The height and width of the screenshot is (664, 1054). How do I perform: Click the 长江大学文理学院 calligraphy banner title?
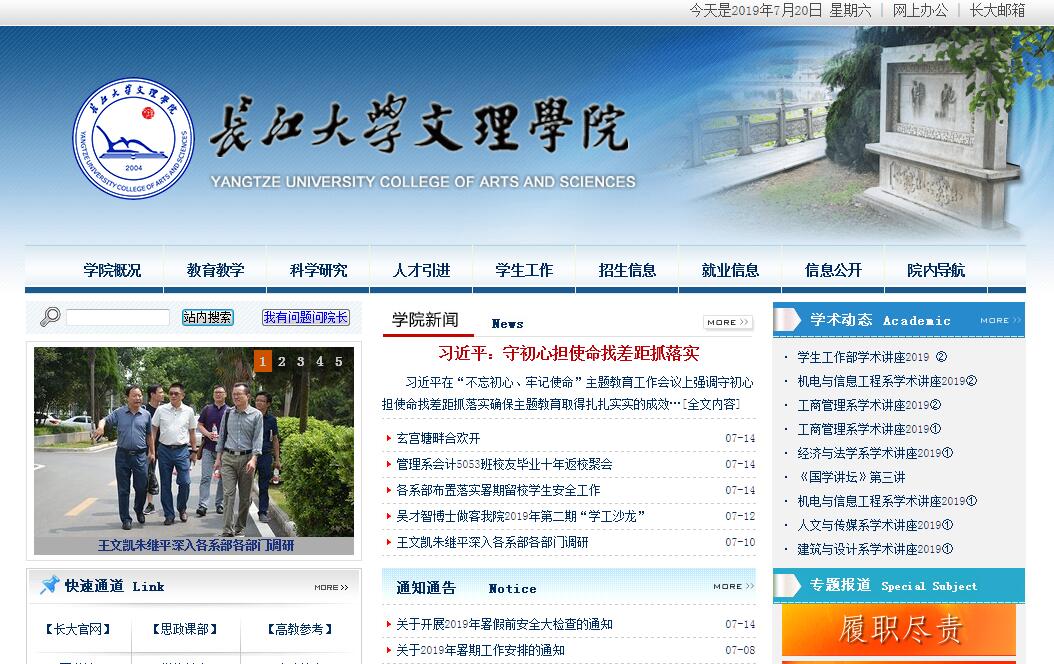(419, 126)
